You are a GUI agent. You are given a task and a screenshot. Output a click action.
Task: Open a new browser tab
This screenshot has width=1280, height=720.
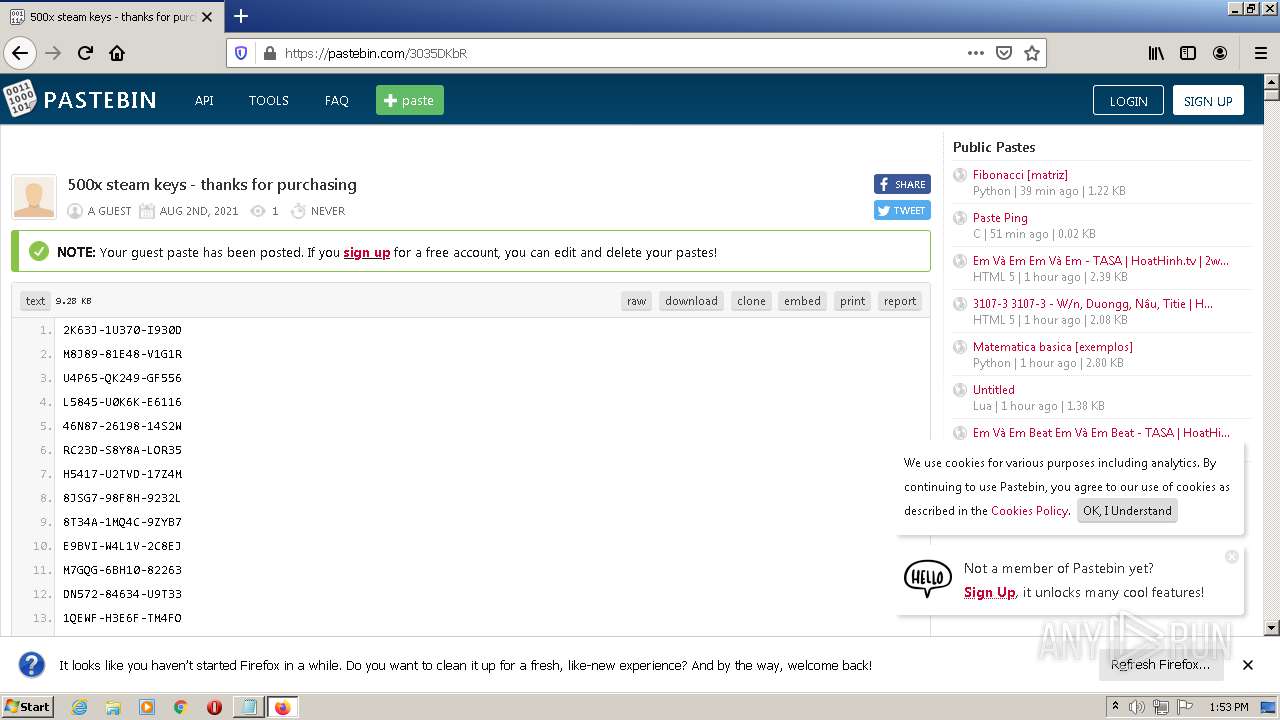click(x=241, y=16)
